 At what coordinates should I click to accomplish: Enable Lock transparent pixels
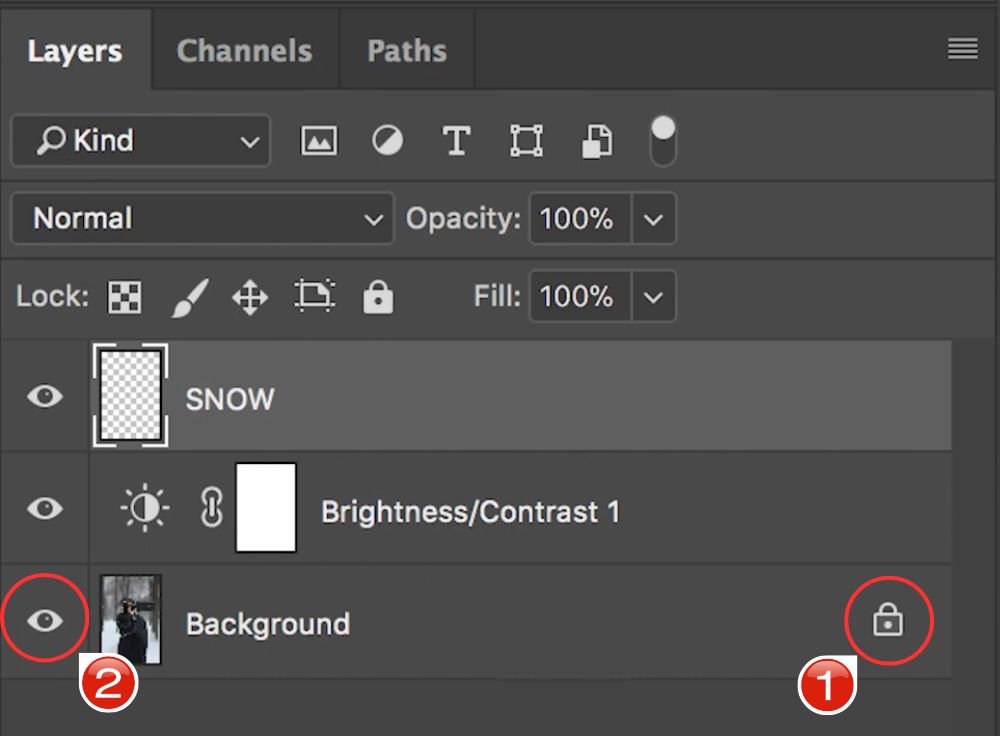tap(124, 296)
